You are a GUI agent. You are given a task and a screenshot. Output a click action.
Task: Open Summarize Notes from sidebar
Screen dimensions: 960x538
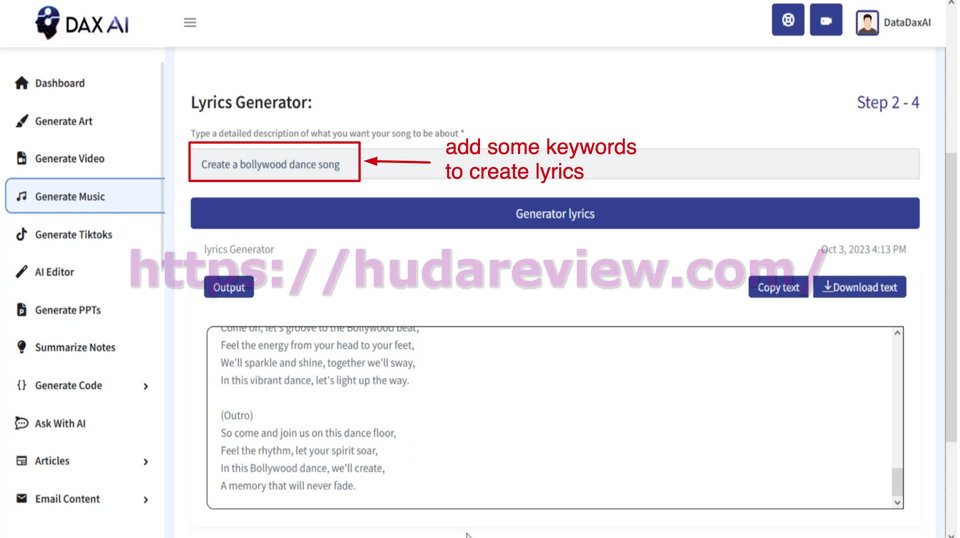pyautogui.click(x=74, y=347)
